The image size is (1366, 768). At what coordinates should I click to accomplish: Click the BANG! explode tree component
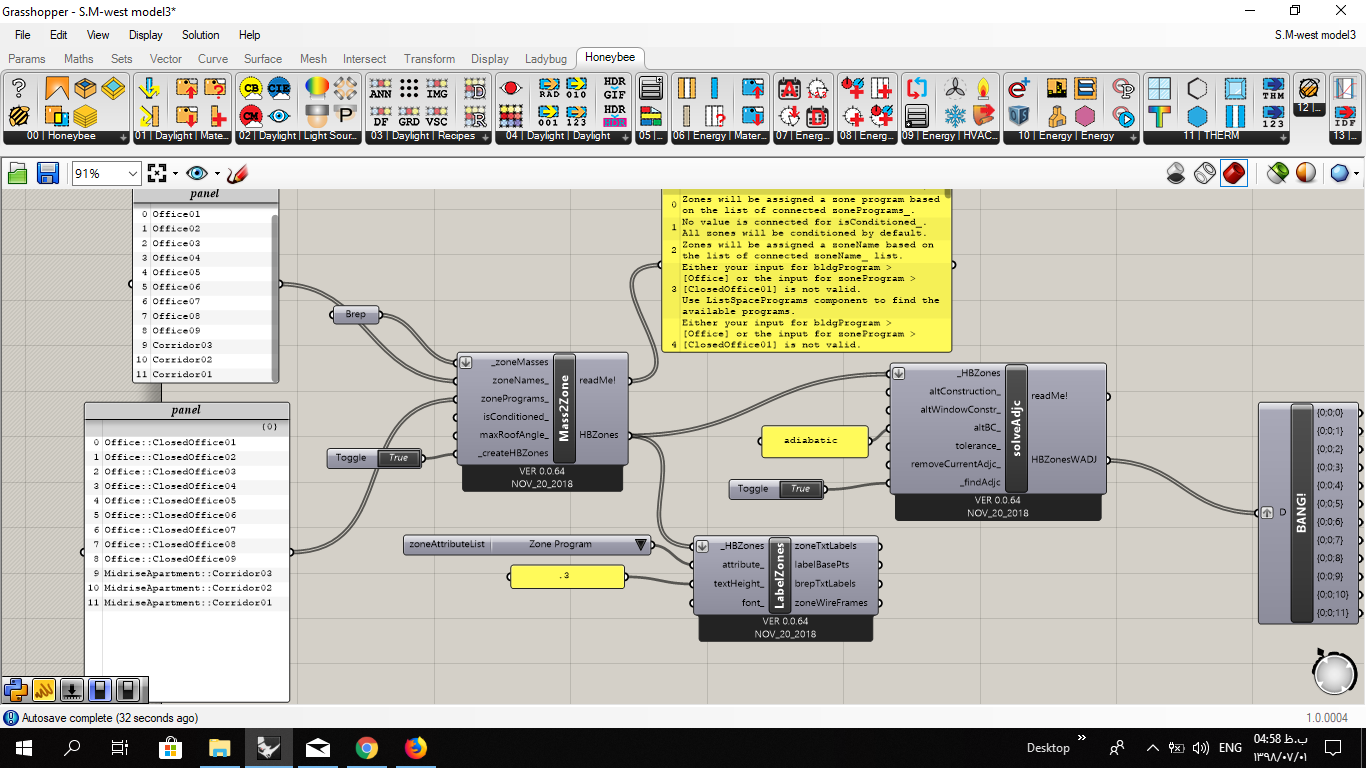click(x=1302, y=513)
